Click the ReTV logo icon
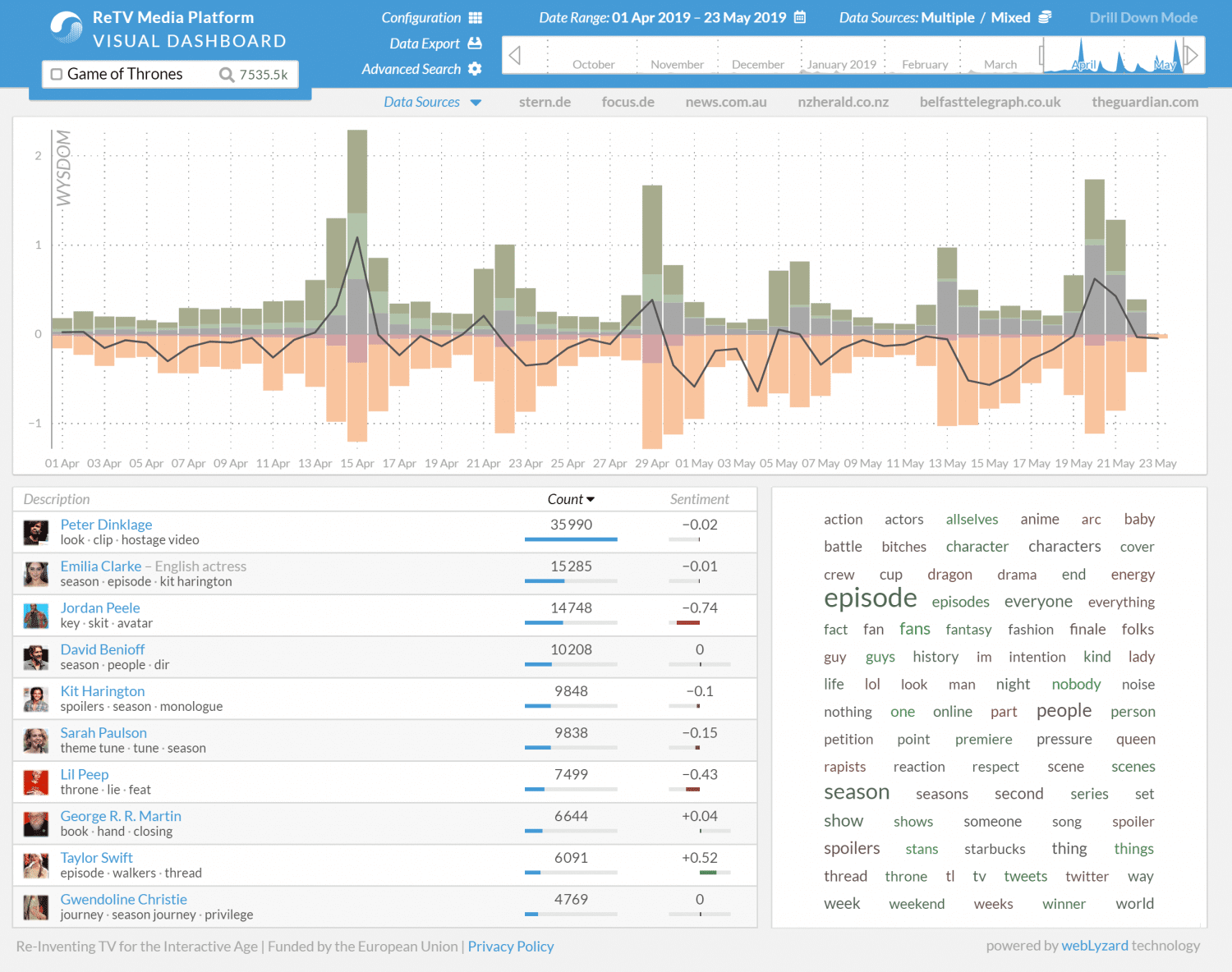 tap(66, 28)
